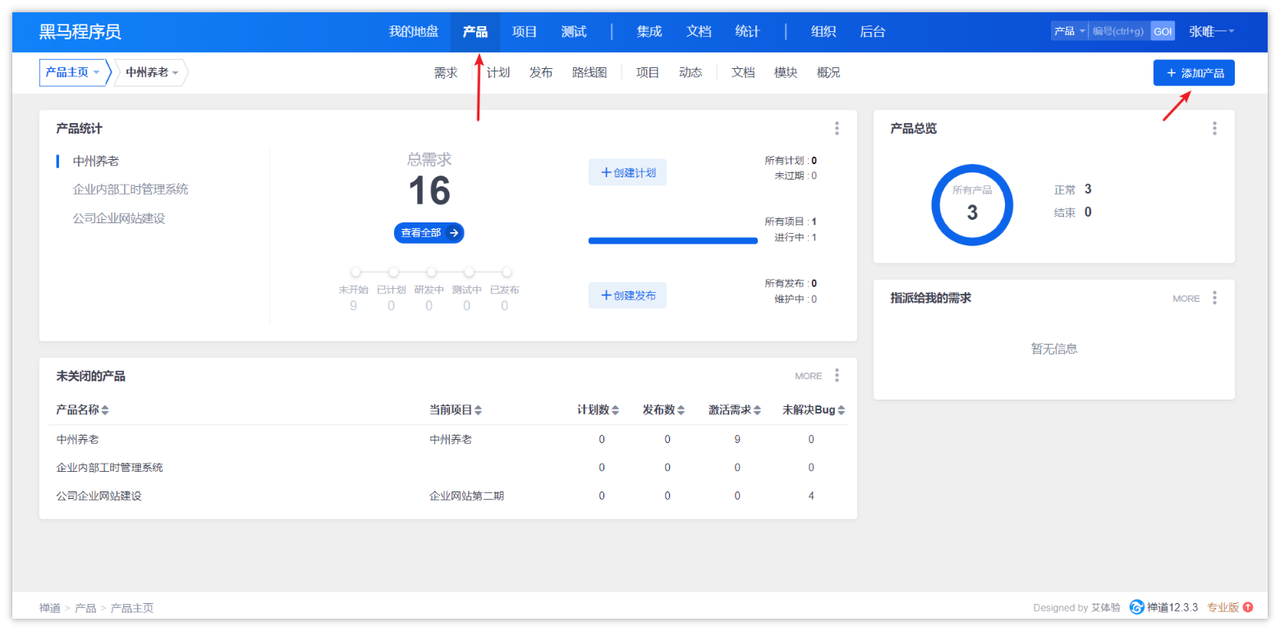
Task: Sort the table by 计划数 column
Action: 598,410
